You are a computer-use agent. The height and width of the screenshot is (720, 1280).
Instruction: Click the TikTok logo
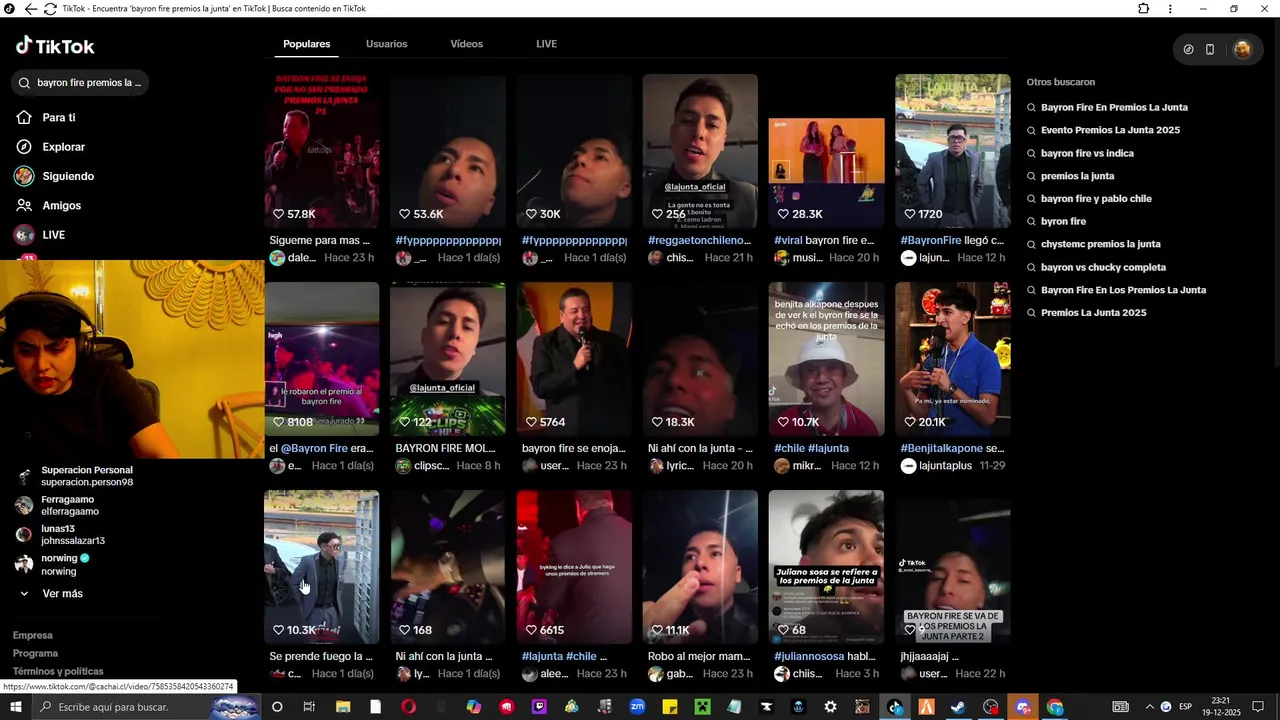pos(55,46)
